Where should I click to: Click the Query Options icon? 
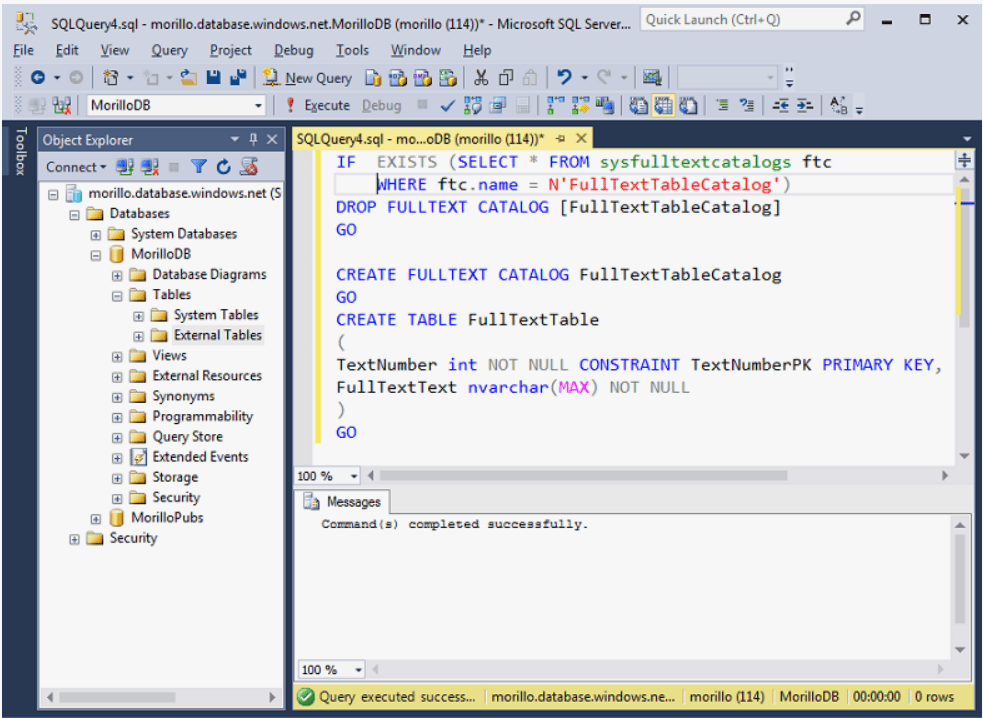pos(498,105)
